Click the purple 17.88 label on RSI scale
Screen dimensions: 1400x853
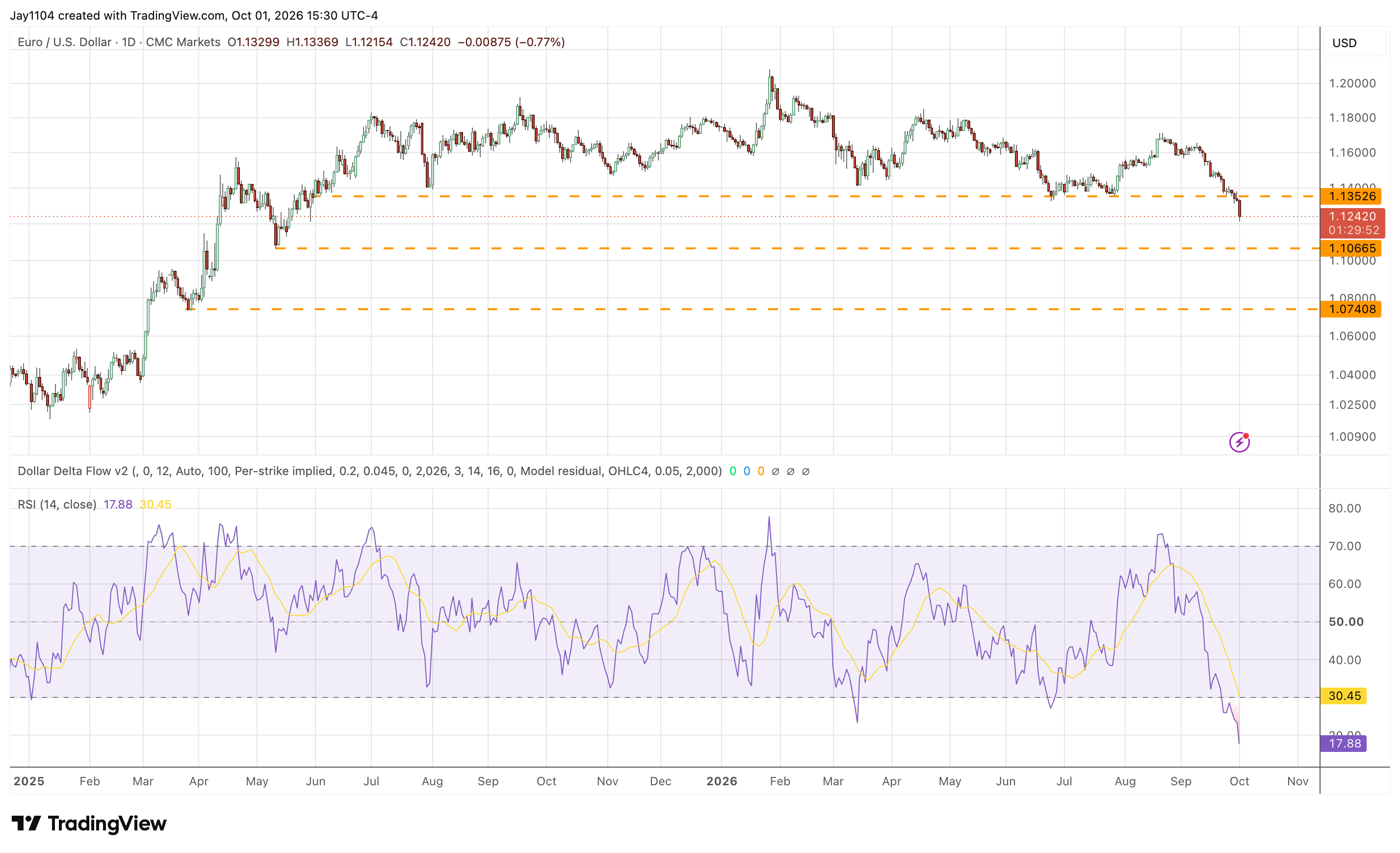[1343, 744]
